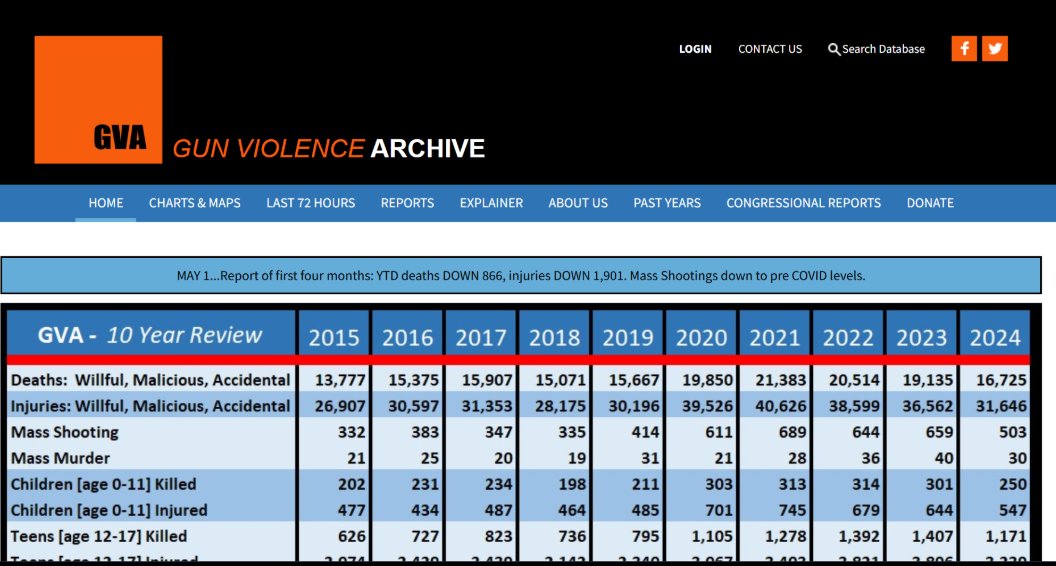Click the Deaths: Willful, Malicious, Accidental row label

pyautogui.click(x=150, y=380)
